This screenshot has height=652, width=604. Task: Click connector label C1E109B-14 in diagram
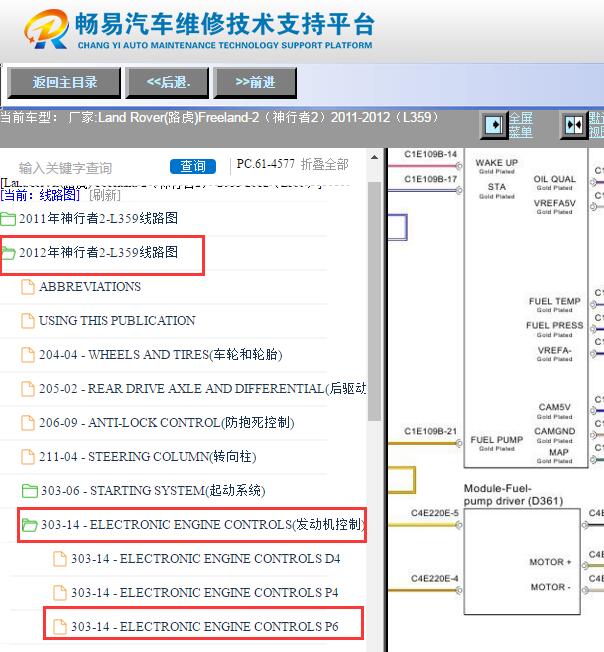click(x=430, y=154)
